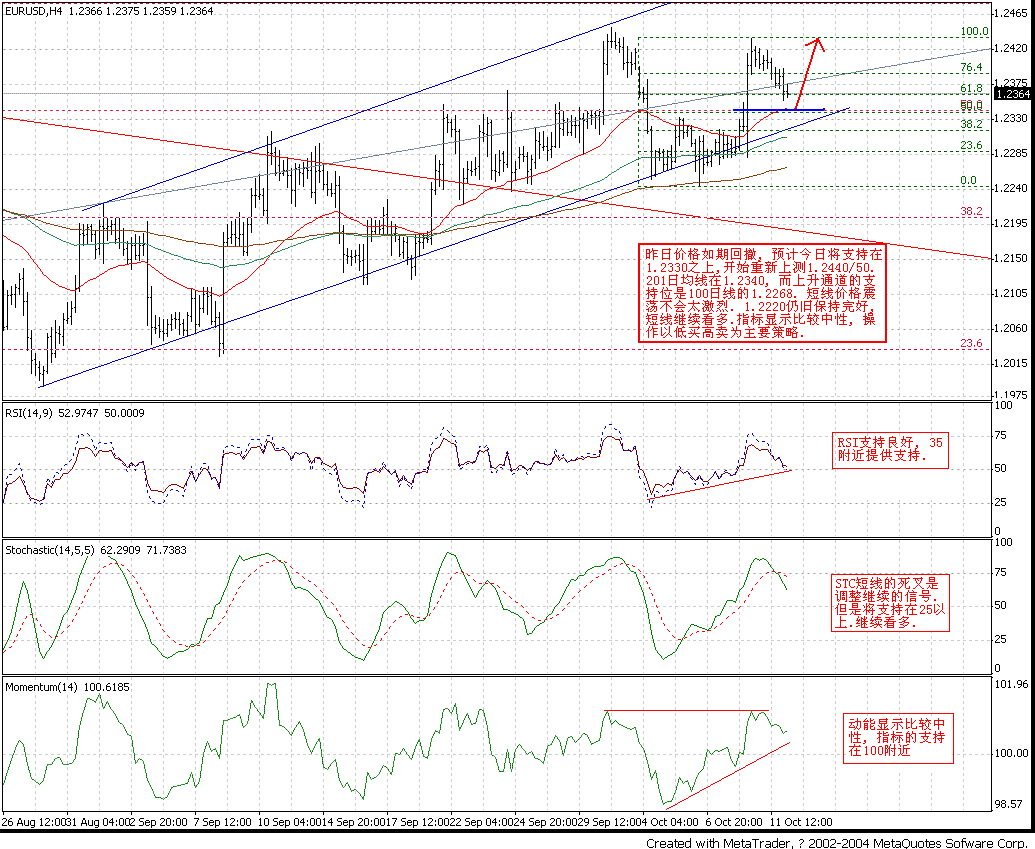Viewport: 1035px width, 849px height.
Task: Click the Stochastic panel's 25 axis value
Action: click(x=1001, y=639)
